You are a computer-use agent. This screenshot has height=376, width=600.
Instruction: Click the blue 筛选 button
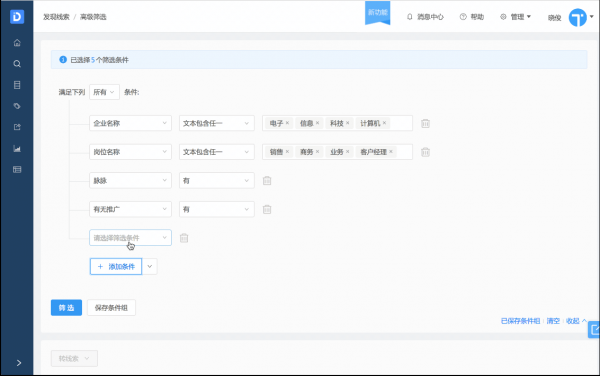66,308
